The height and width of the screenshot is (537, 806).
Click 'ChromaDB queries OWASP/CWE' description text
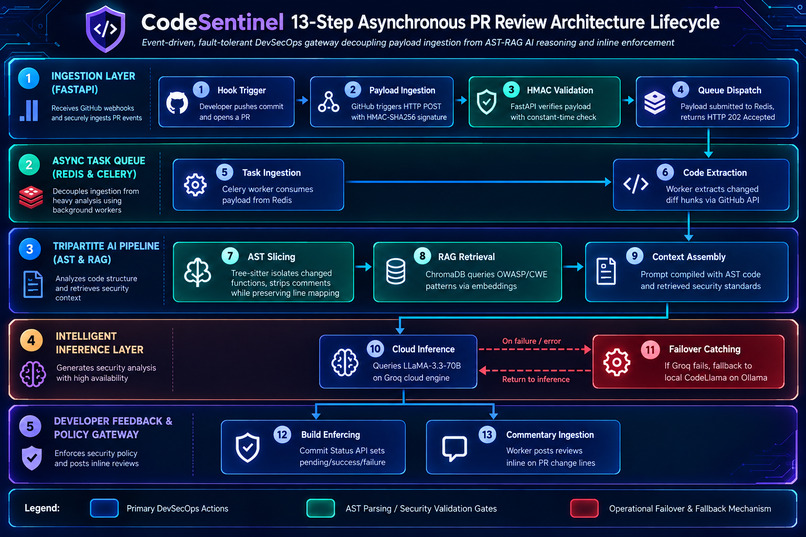[486, 274]
